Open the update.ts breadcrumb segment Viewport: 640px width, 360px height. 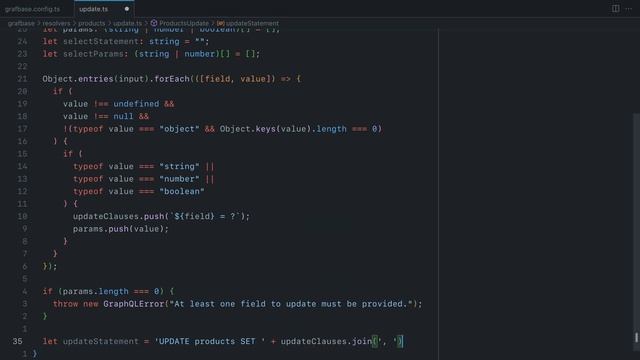[127, 23]
